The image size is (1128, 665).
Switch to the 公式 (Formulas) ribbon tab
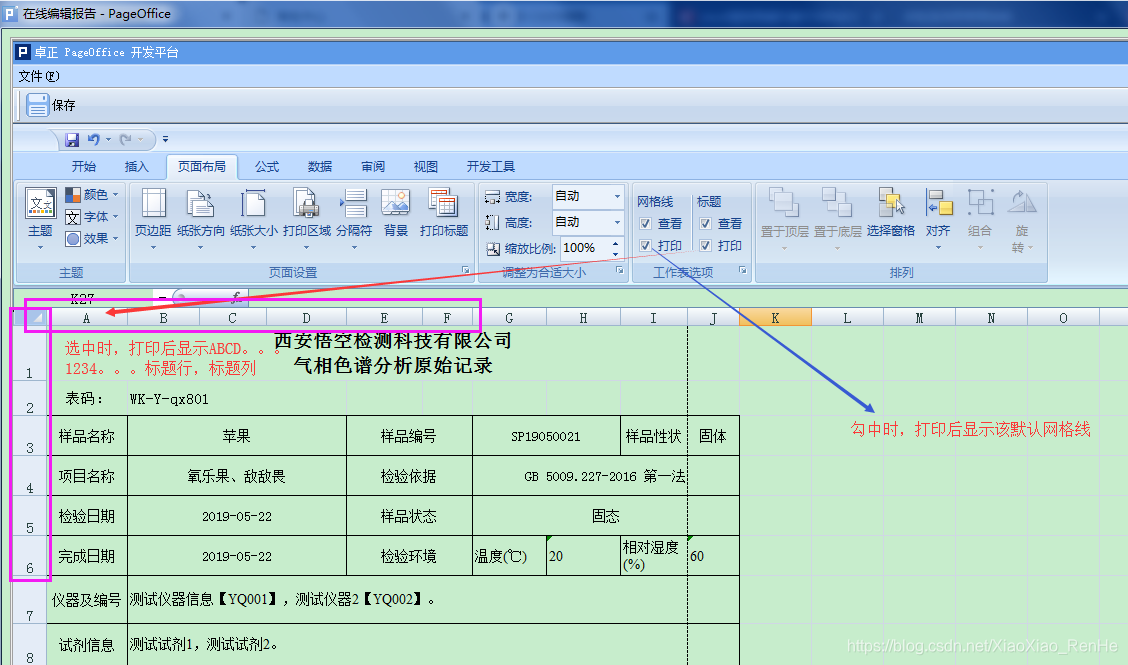coord(266,167)
